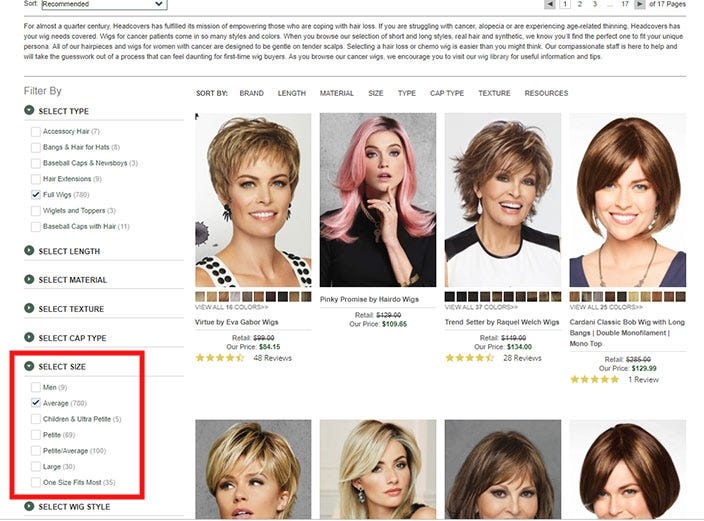Expand the SELECT MATERIAL filter section
This screenshot has width=704, height=521.
click(x=73, y=280)
